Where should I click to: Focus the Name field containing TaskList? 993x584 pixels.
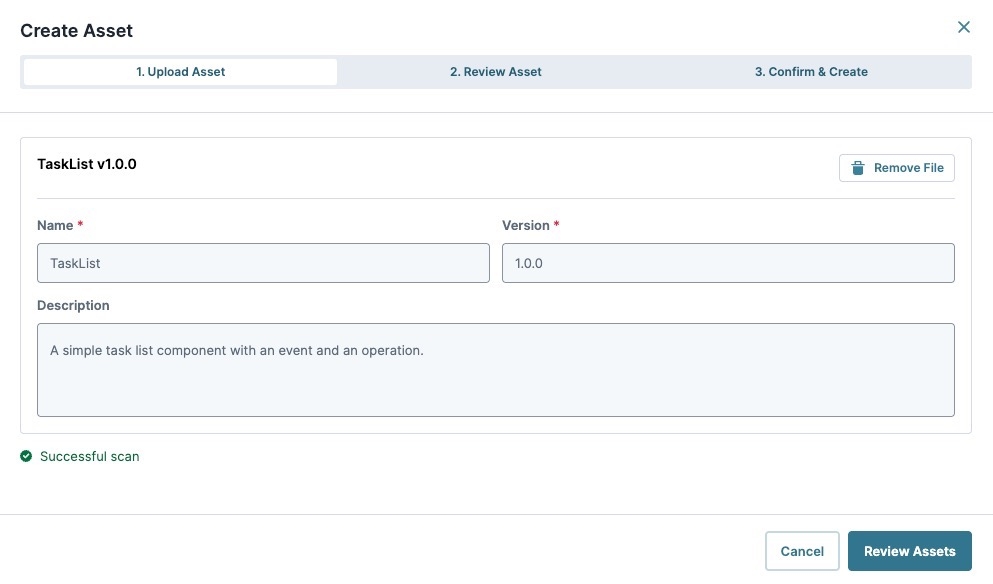point(263,263)
